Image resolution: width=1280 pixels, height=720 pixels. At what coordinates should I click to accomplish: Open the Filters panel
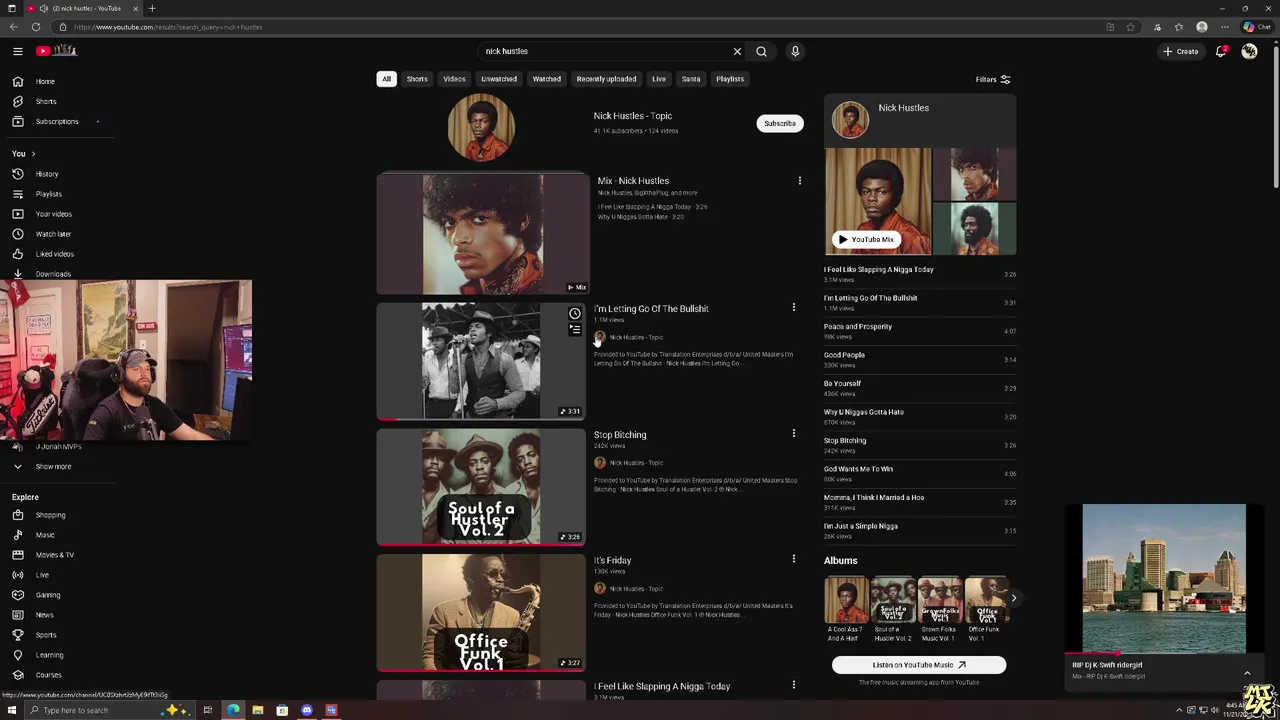[993, 79]
